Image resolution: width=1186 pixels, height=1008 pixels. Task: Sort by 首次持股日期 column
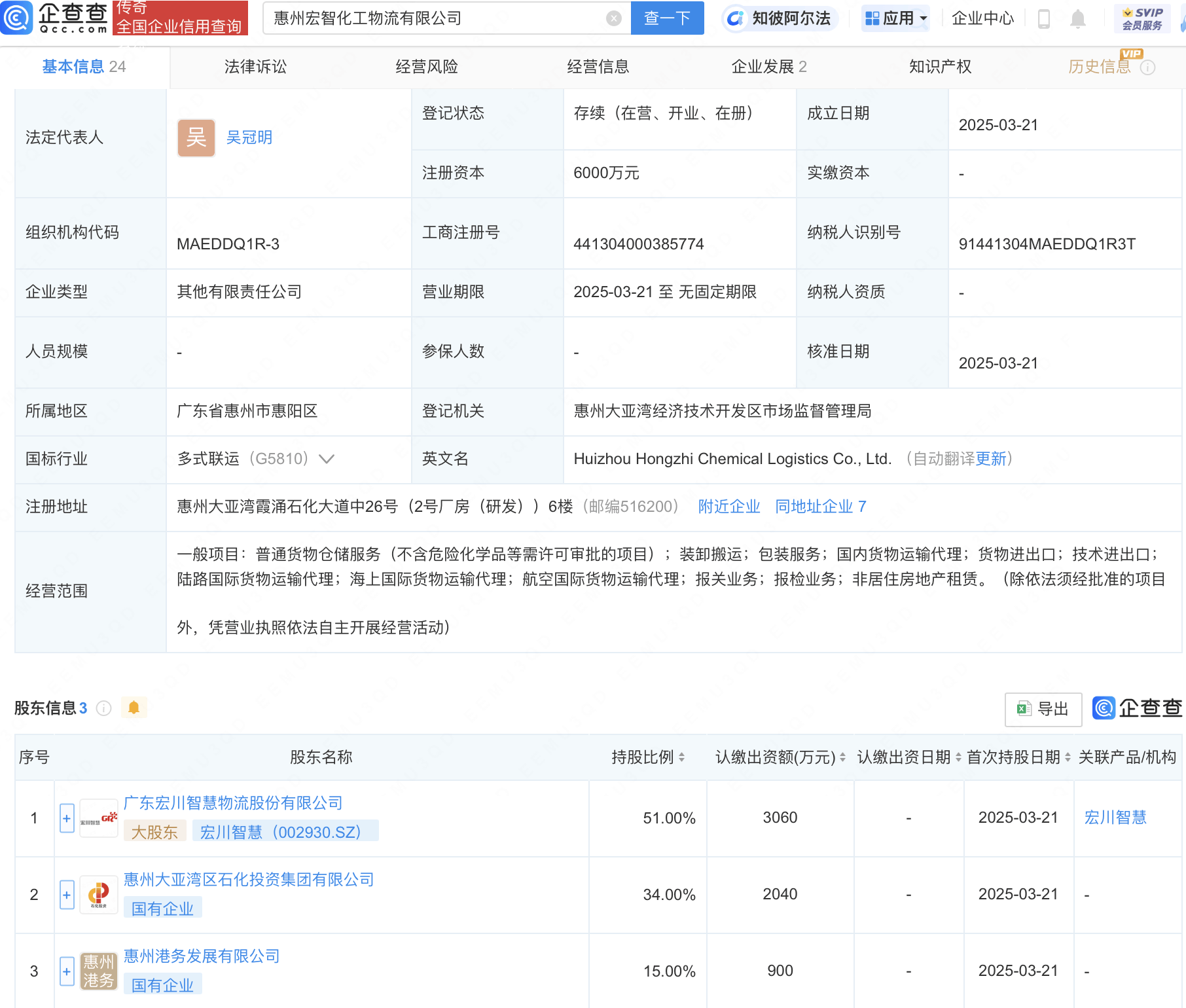(x=1068, y=757)
